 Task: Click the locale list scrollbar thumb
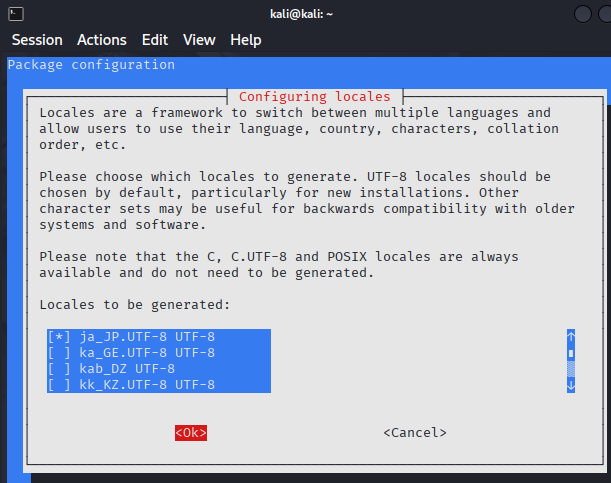pos(571,353)
